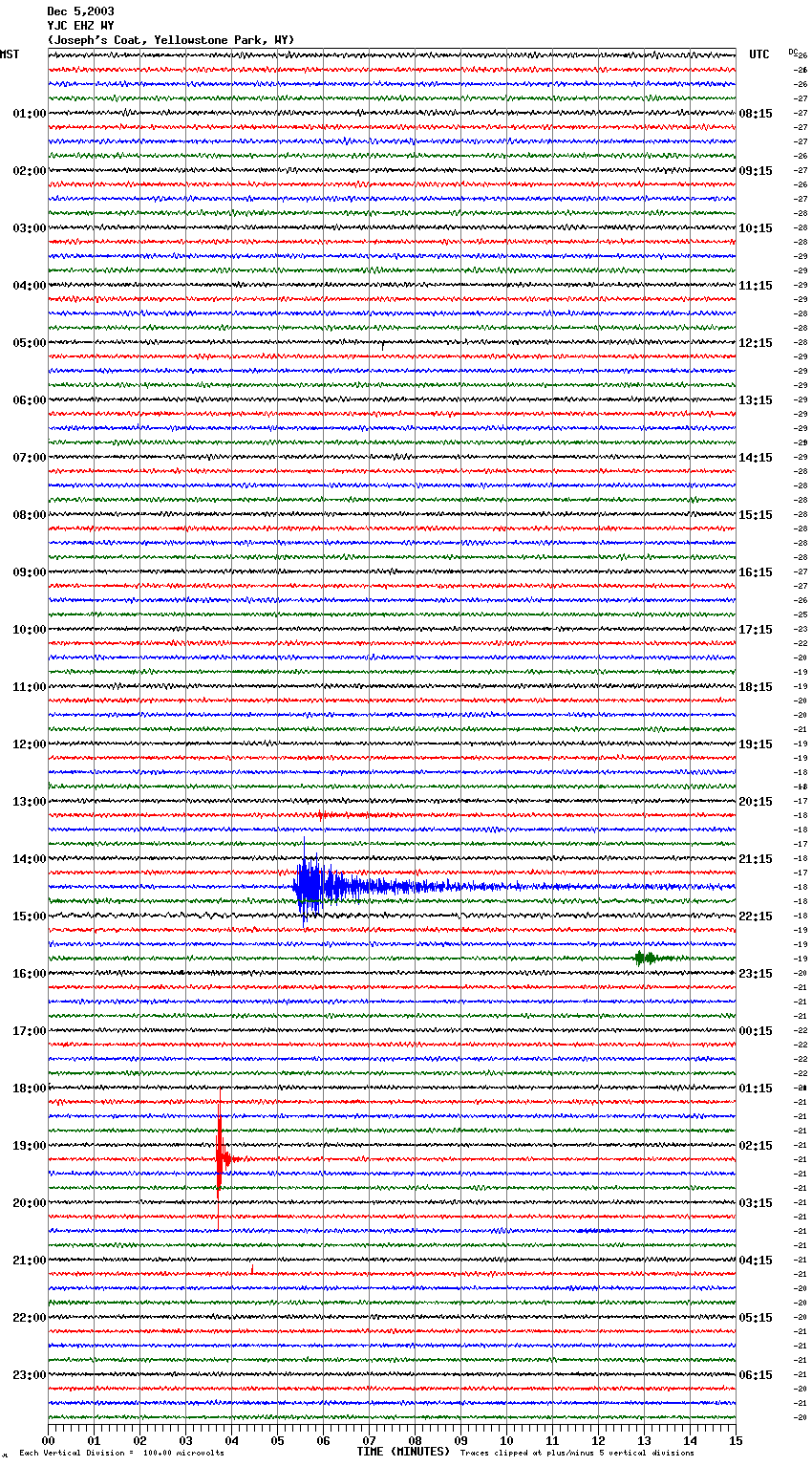Select the 14:00 MST time label
This screenshot has height=1466, width=812.
pyautogui.click(x=30, y=859)
